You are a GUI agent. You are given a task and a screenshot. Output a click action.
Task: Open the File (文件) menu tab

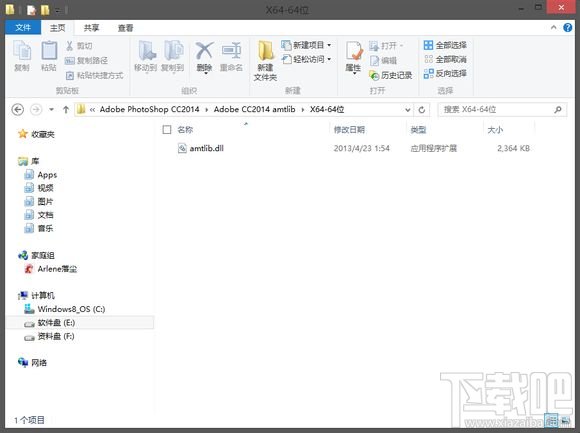point(23,27)
